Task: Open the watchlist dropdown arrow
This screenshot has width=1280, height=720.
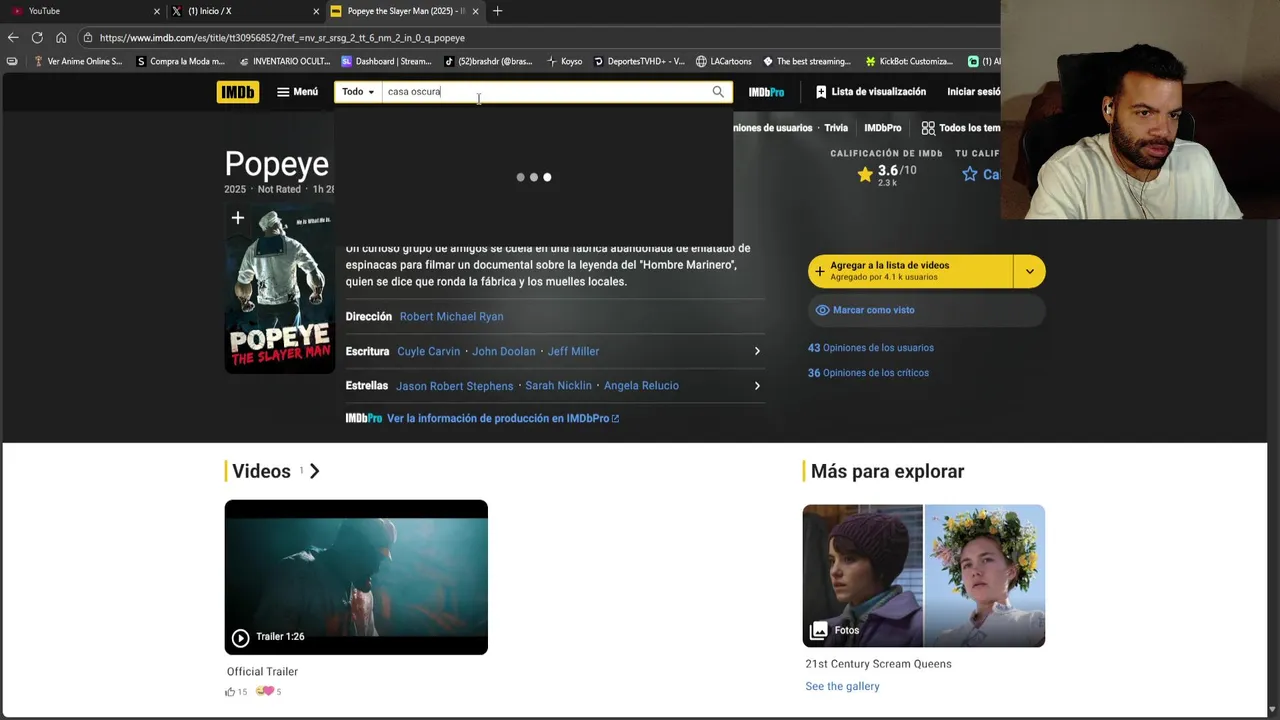Action: pyautogui.click(x=1030, y=271)
